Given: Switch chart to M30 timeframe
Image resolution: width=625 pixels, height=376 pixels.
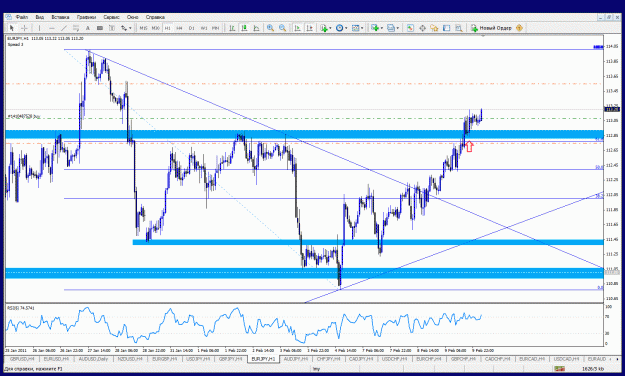Looking at the screenshot, I should click(x=155, y=28).
